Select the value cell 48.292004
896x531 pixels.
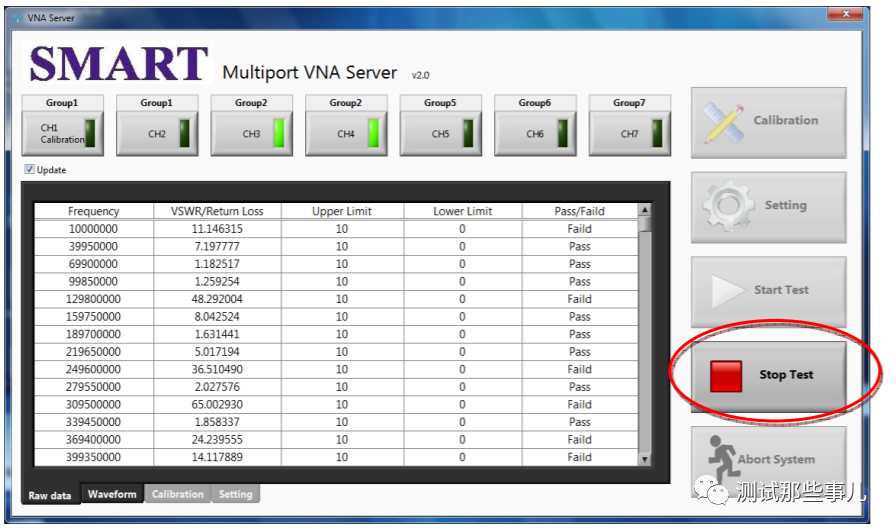[x=217, y=299]
